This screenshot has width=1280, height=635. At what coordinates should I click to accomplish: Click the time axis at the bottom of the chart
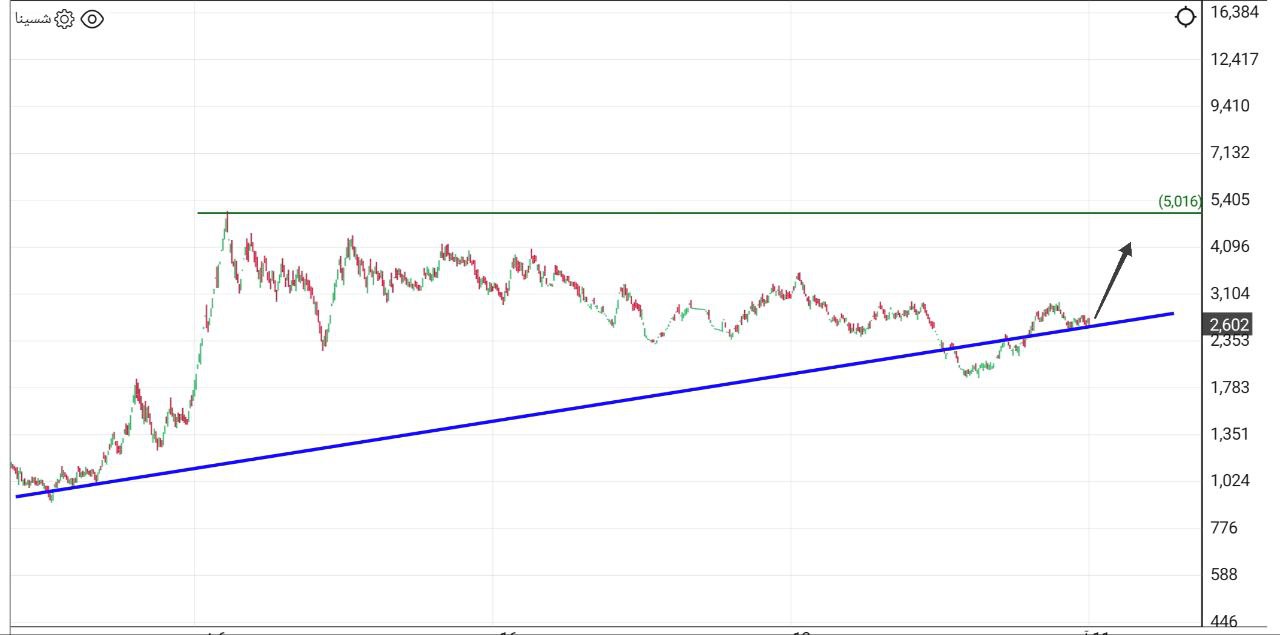(600, 630)
